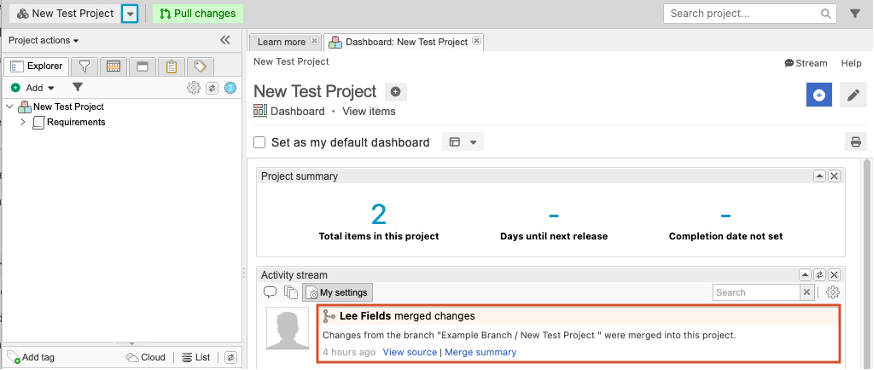Click the magnifier icon in project search
This screenshot has width=874, height=370.
[826, 14]
